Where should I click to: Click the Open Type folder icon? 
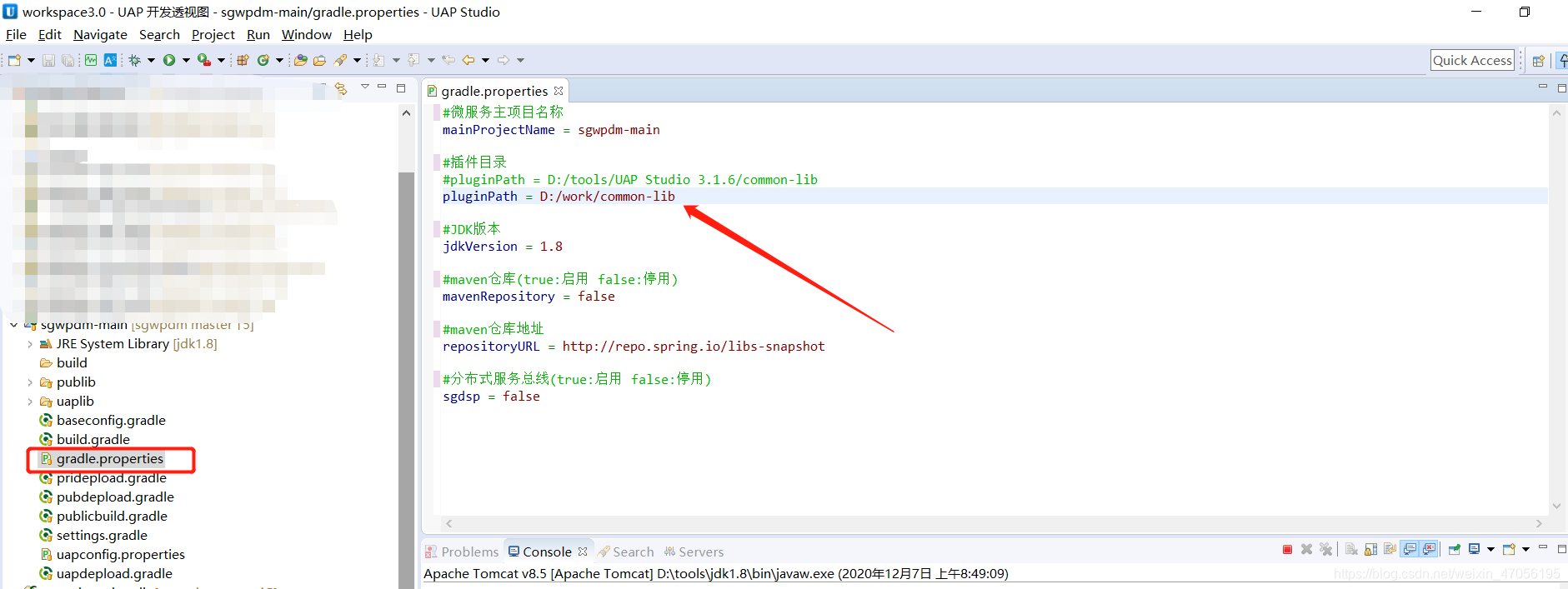301,60
